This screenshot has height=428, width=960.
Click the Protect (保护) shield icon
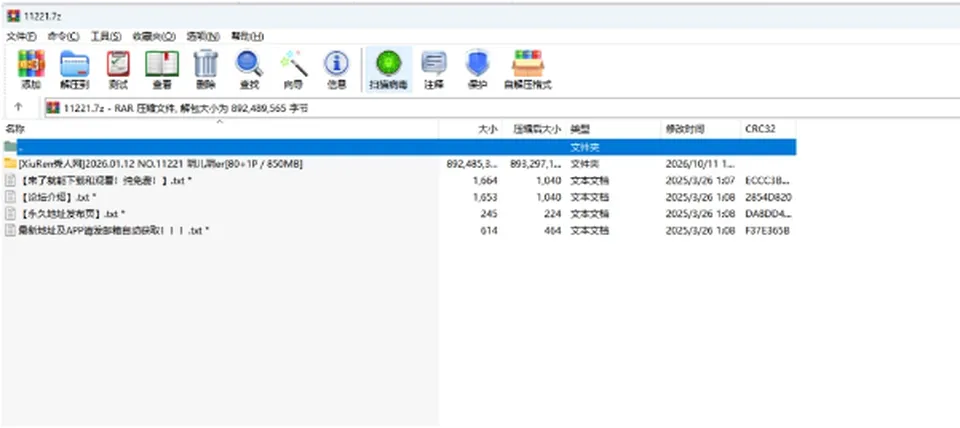[478, 63]
